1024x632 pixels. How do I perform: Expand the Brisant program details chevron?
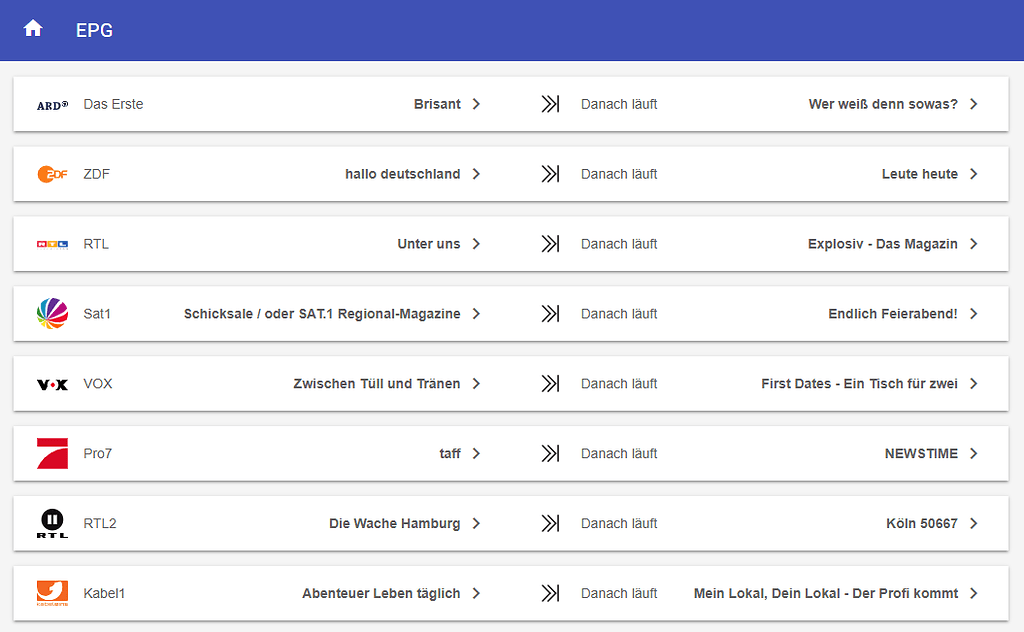coord(477,104)
